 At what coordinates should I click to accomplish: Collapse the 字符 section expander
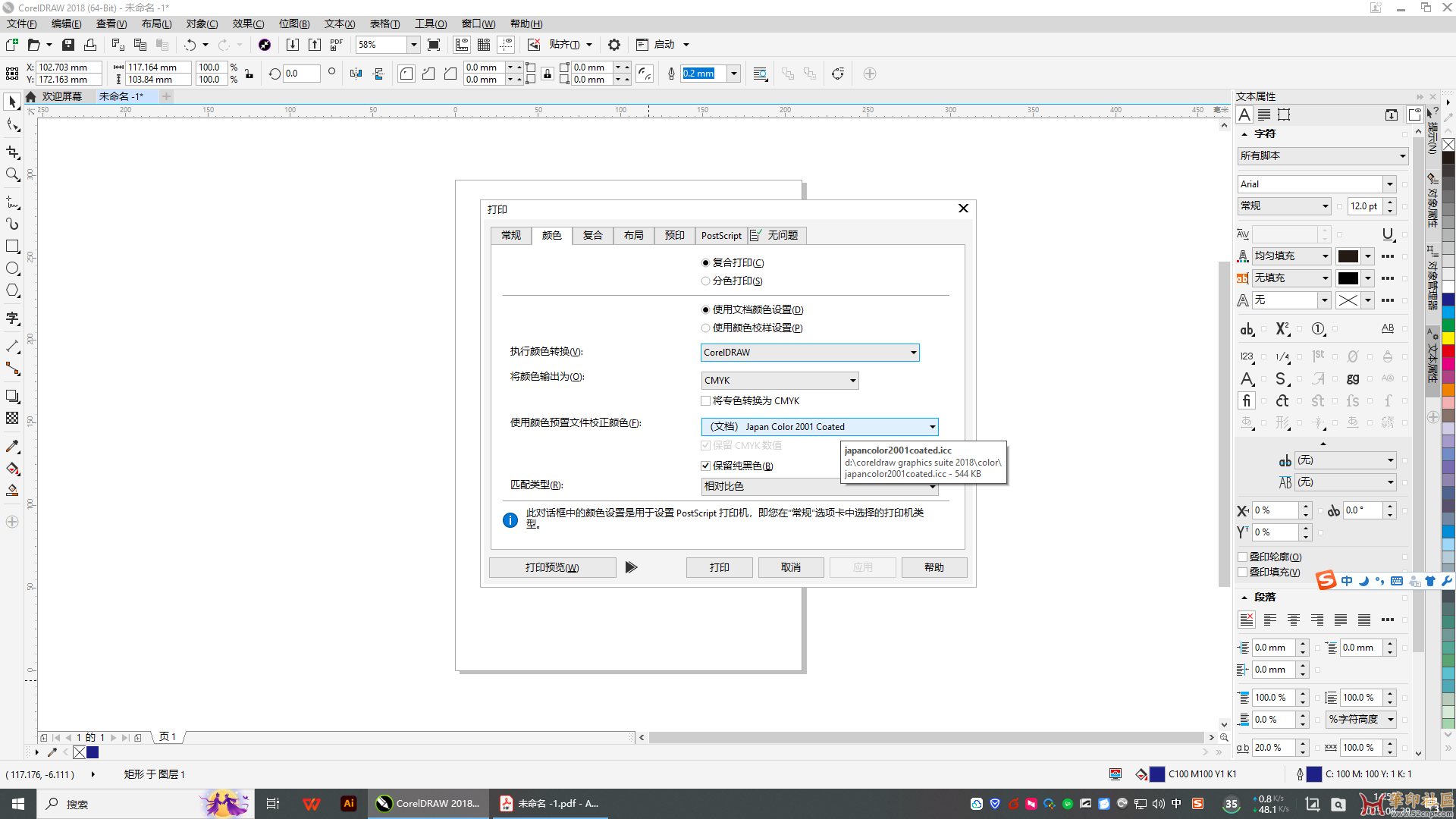[x=1244, y=133]
